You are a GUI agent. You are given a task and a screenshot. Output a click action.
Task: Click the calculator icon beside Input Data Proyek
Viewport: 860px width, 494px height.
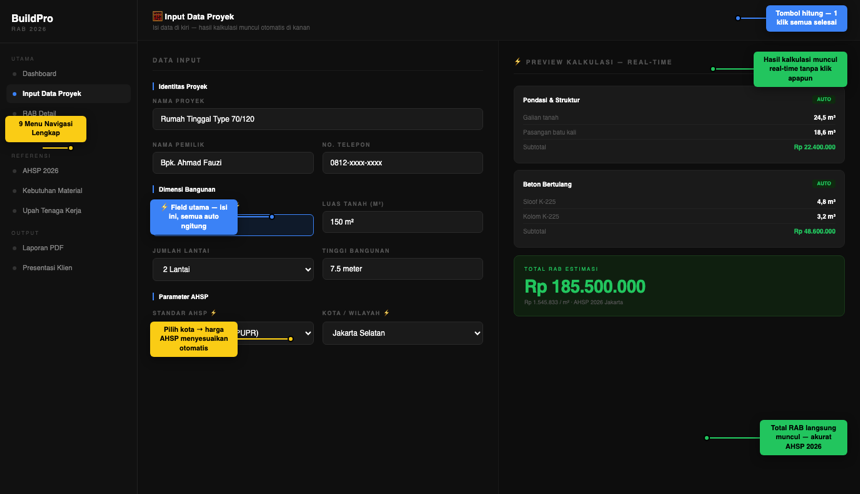(157, 16)
